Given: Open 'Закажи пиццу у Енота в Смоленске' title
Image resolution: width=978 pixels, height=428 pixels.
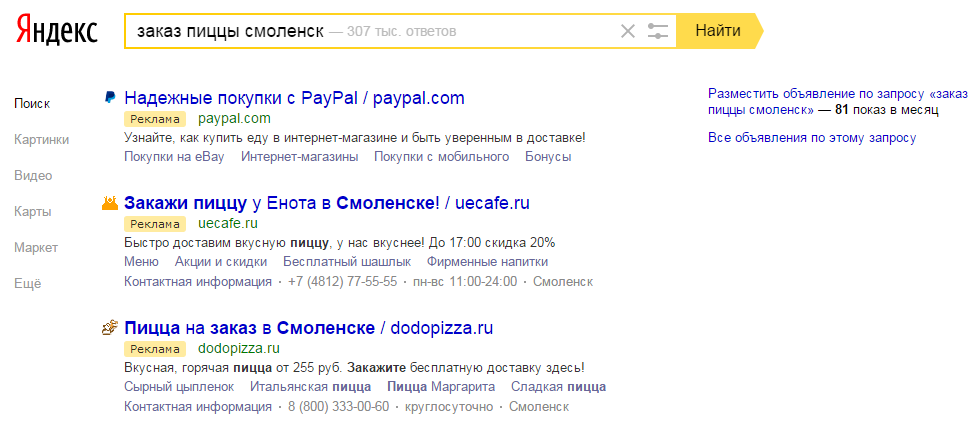Looking at the screenshot, I should 327,203.
